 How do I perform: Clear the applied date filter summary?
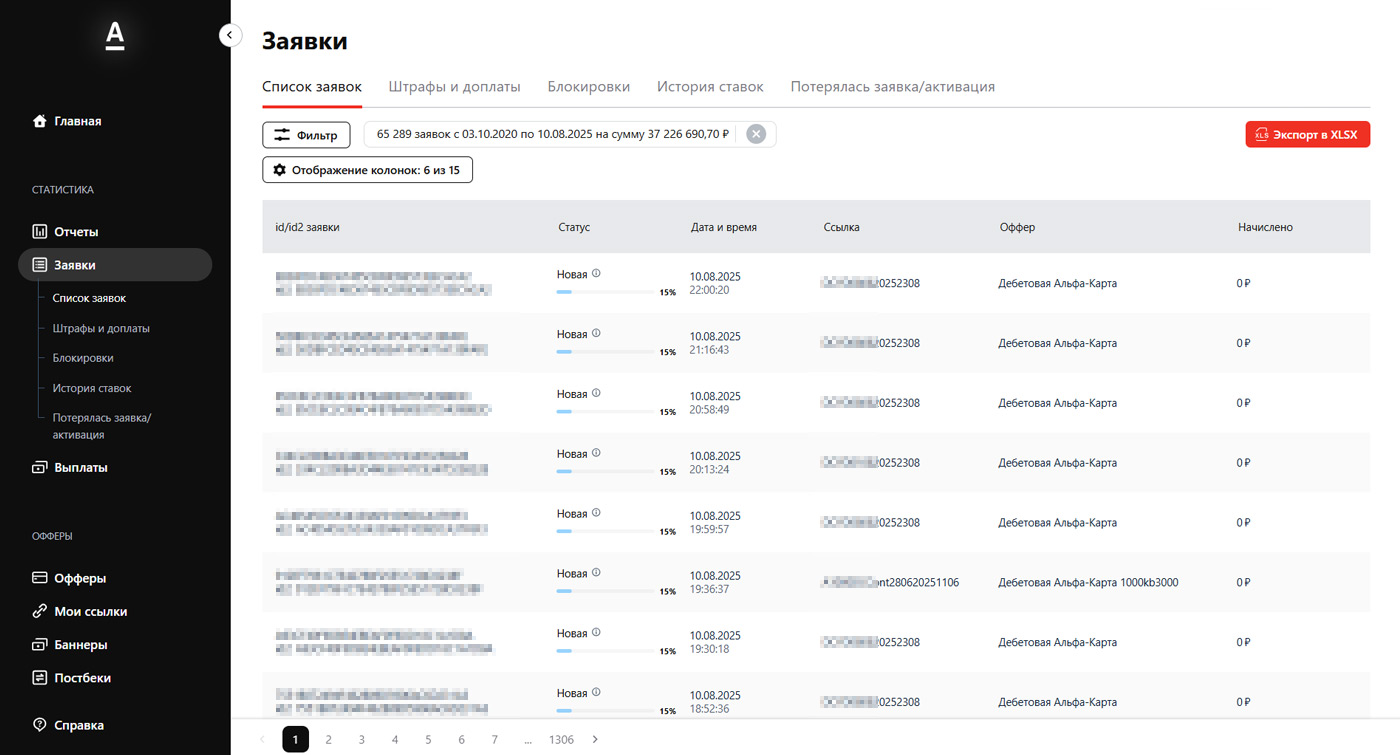(x=756, y=134)
